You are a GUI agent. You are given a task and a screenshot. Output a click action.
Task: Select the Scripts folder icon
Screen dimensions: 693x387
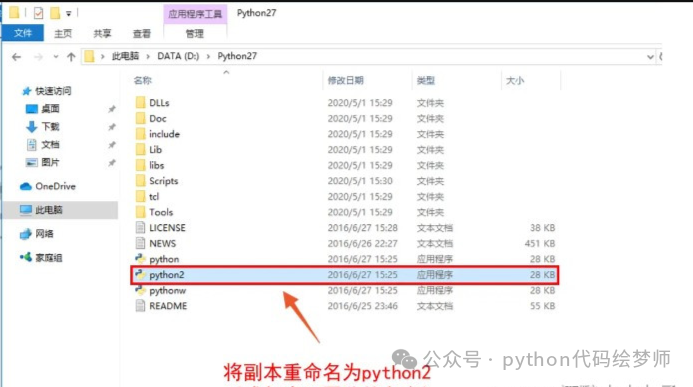tap(141, 181)
